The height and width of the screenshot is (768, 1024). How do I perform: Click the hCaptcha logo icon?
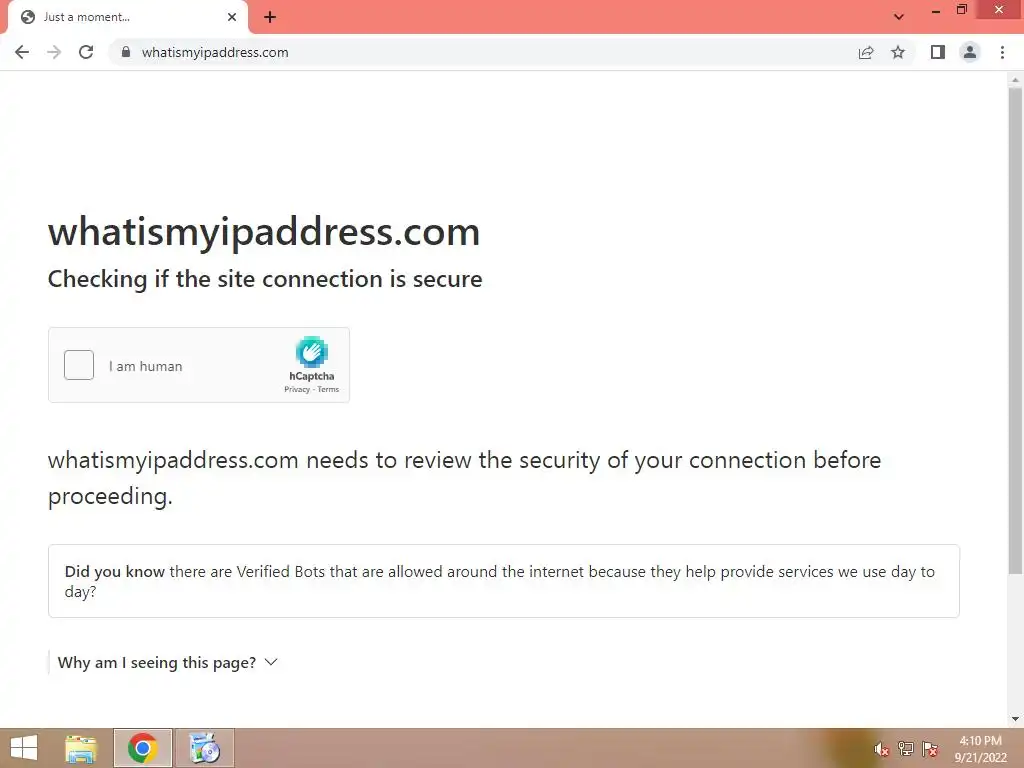click(x=312, y=352)
